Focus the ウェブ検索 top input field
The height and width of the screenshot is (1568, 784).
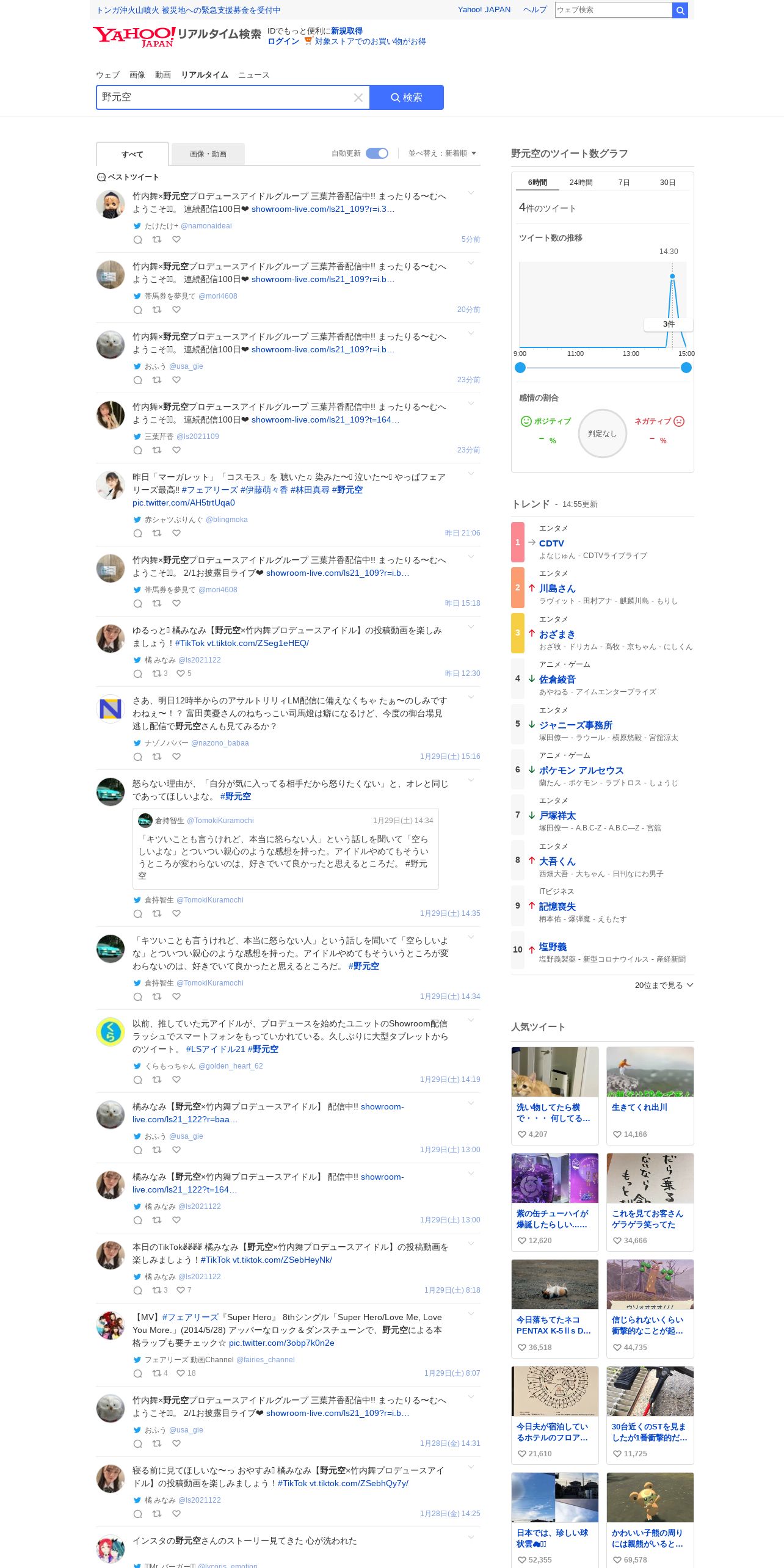pyautogui.click(x=614, y=10)
